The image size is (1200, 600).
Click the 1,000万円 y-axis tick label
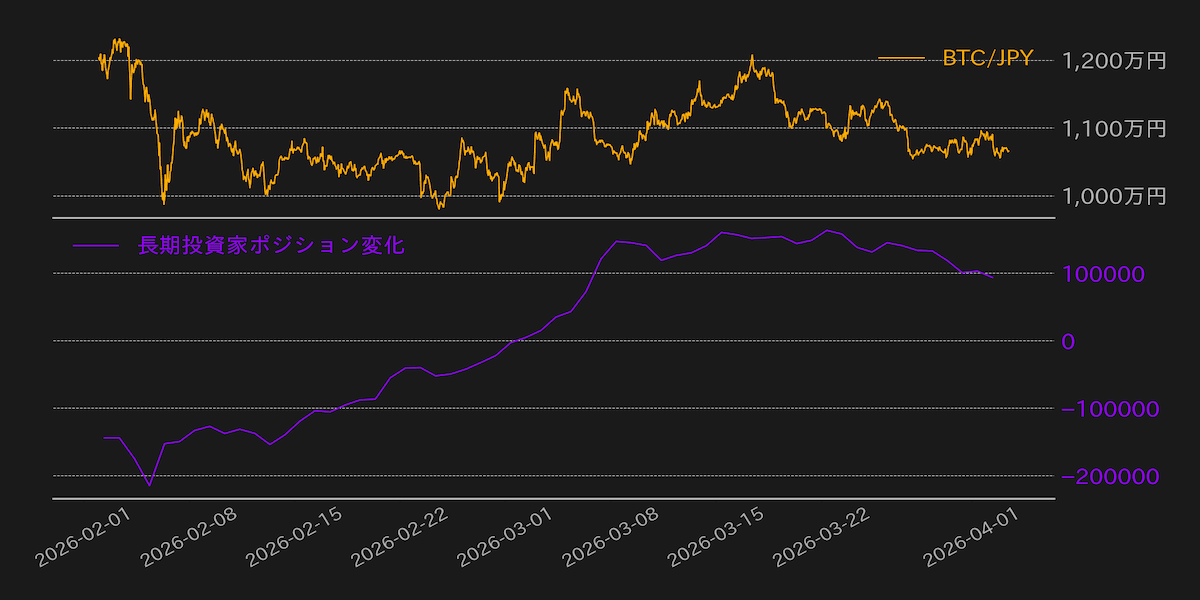click(1114, 196)
